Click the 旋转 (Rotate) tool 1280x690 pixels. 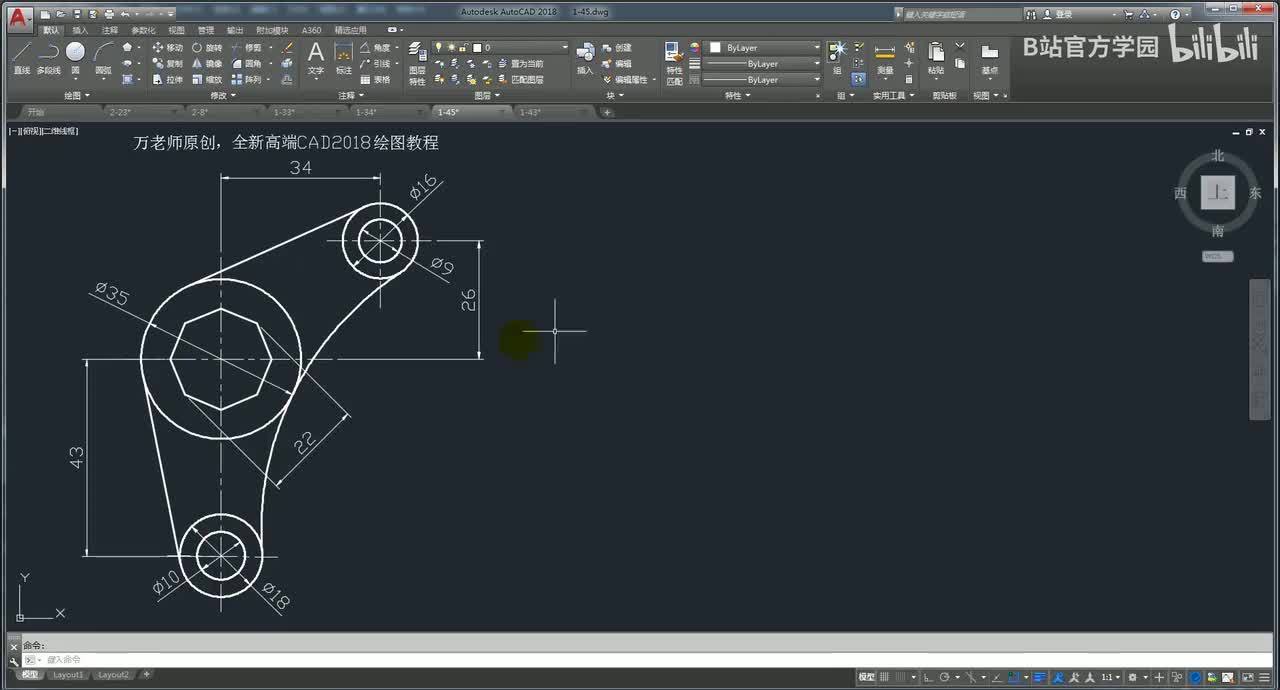pyautogui.click(x=207, y=47)
